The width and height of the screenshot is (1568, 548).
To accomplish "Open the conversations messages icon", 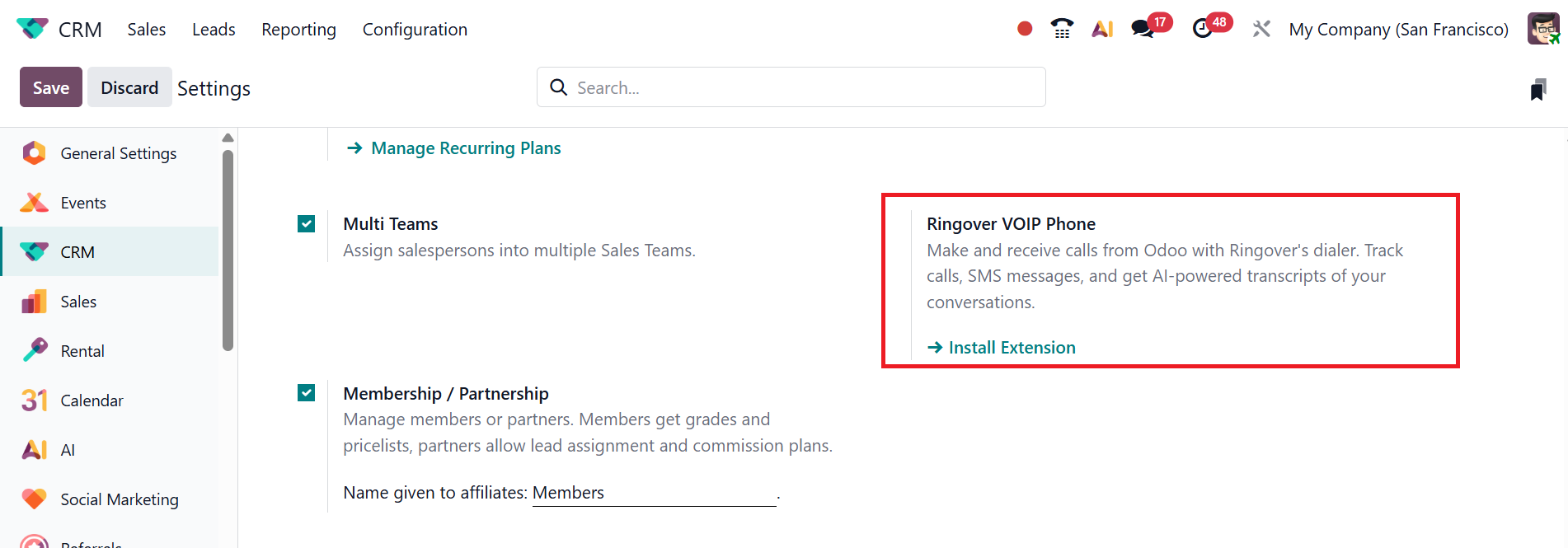I will point(1143,29).
